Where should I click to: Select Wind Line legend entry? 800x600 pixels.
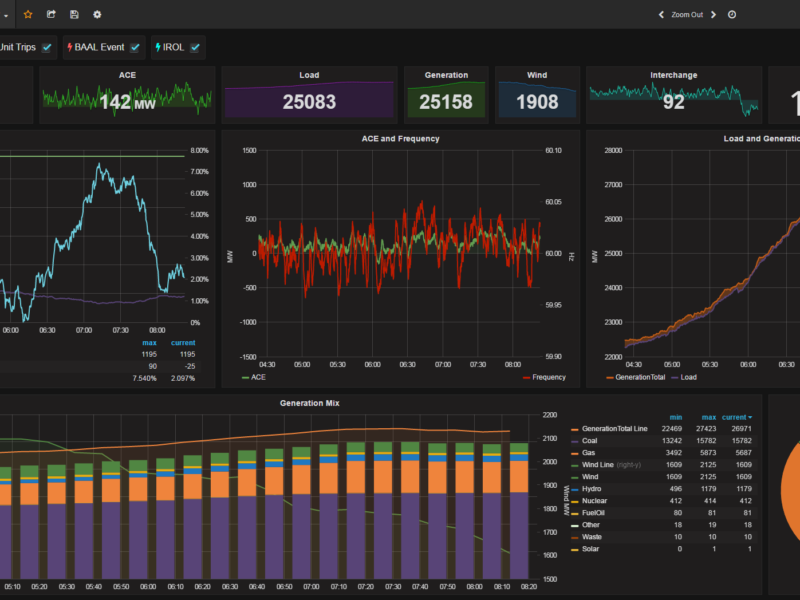coord(597,465)
